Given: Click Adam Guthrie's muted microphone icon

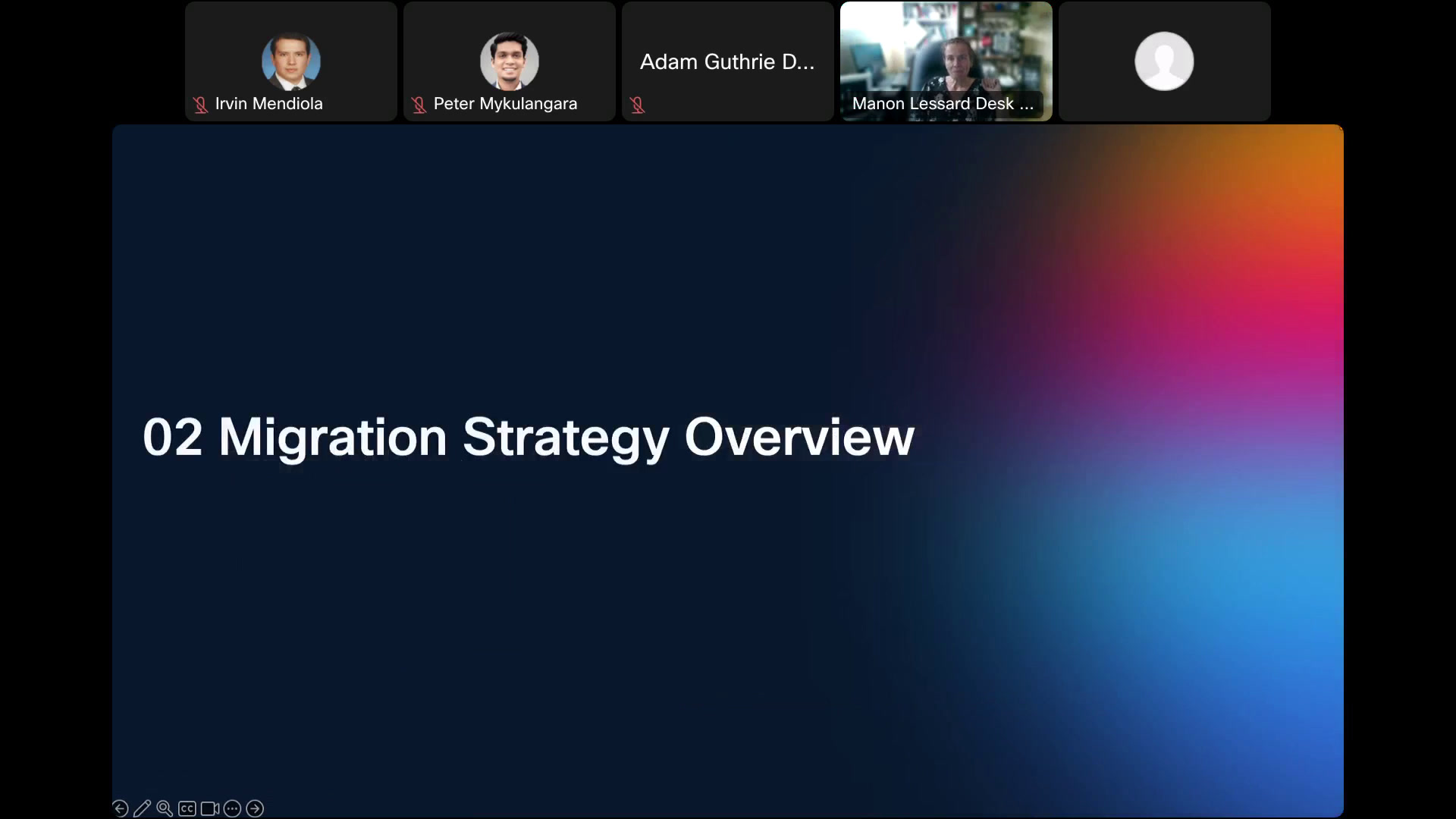Looking at the screenshot, I should (x=637, y=105).
